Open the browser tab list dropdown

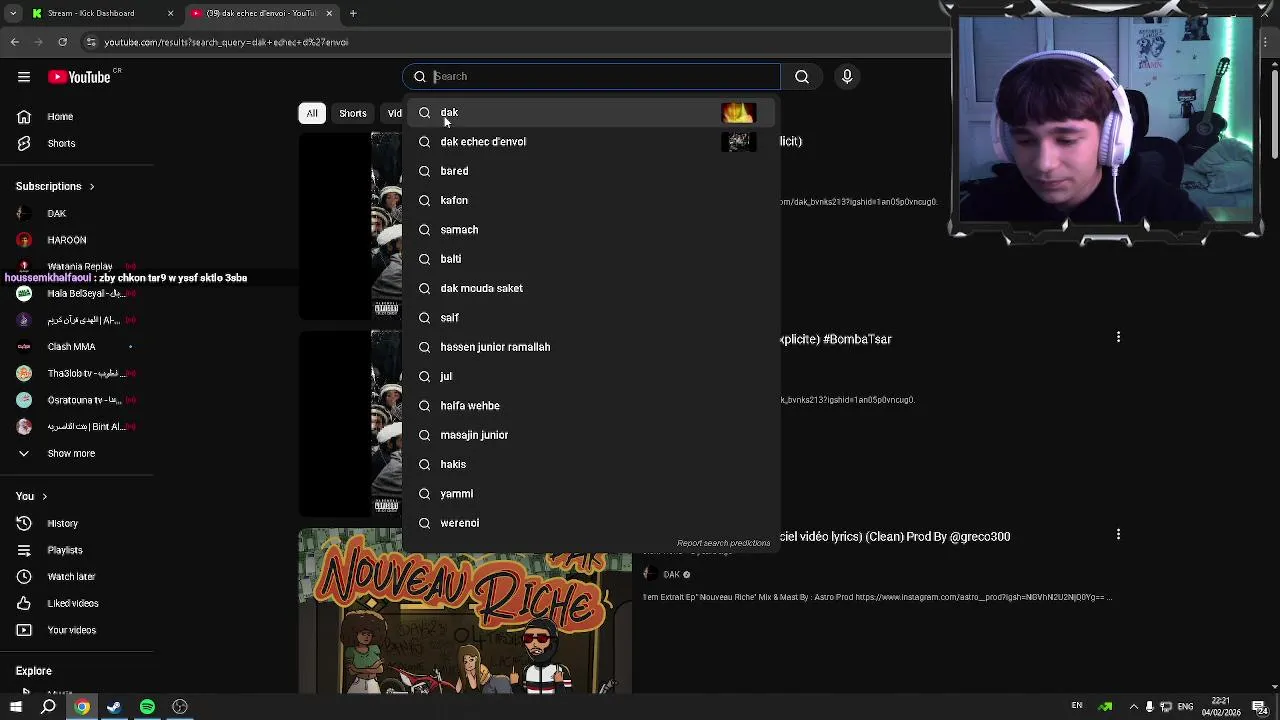[13, 13]
